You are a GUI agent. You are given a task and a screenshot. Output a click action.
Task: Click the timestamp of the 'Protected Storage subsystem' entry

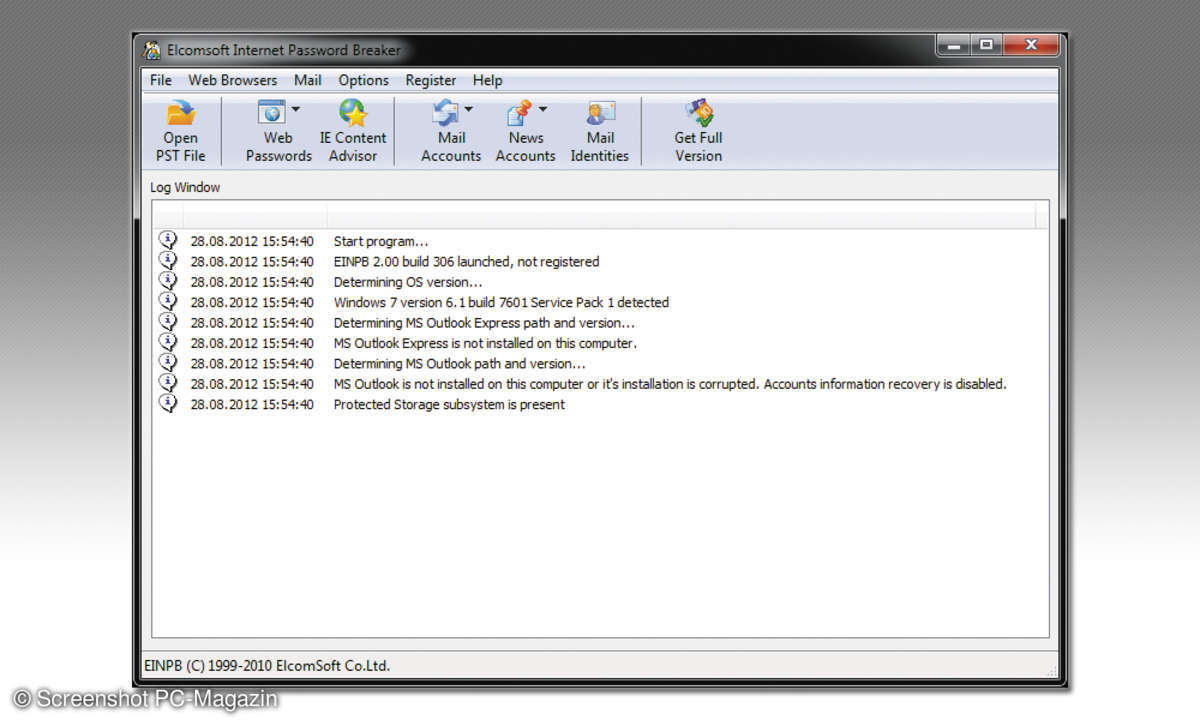point(252,405)
